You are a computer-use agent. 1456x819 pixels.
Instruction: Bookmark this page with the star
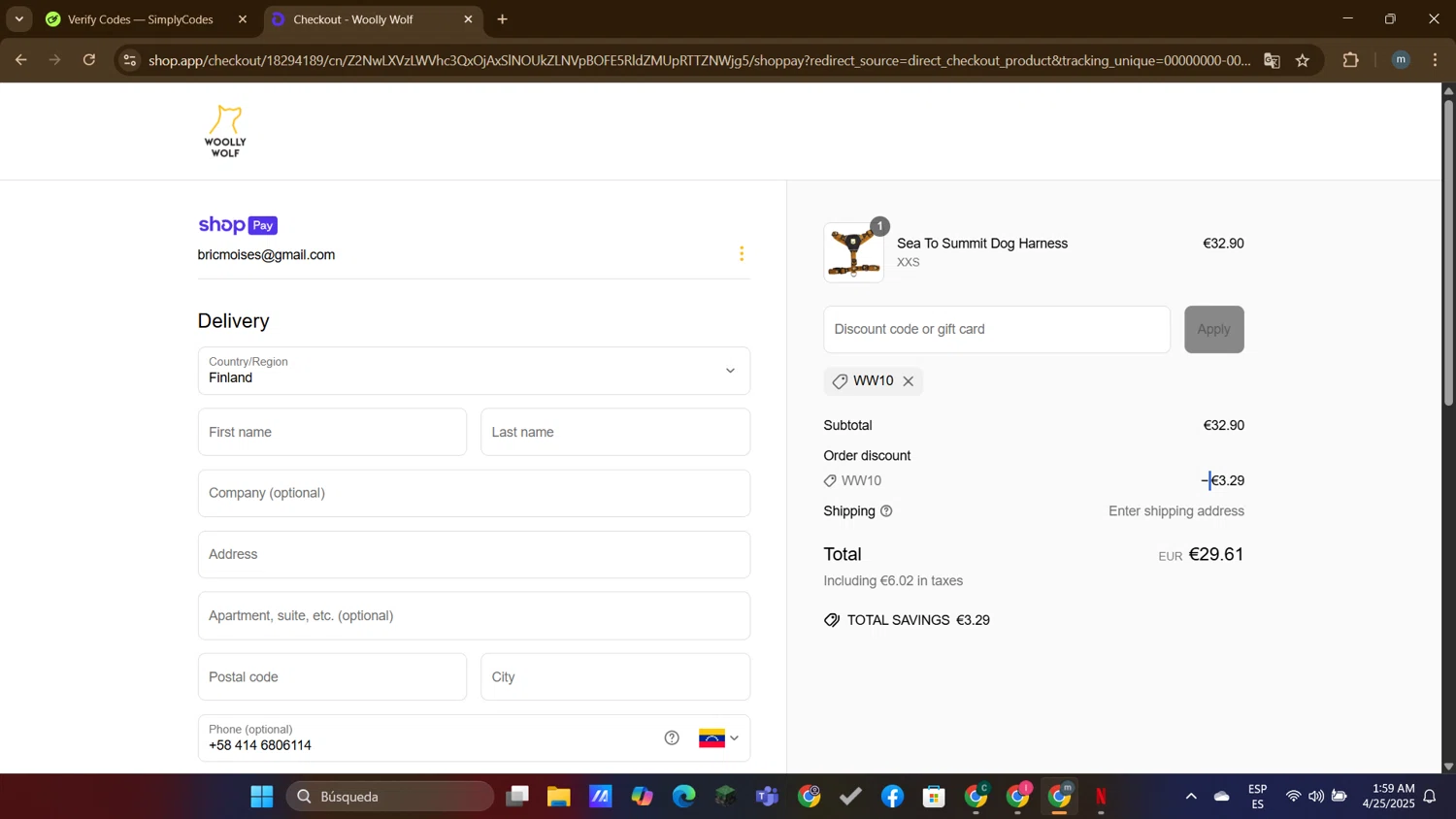(x=1303, y=60)
